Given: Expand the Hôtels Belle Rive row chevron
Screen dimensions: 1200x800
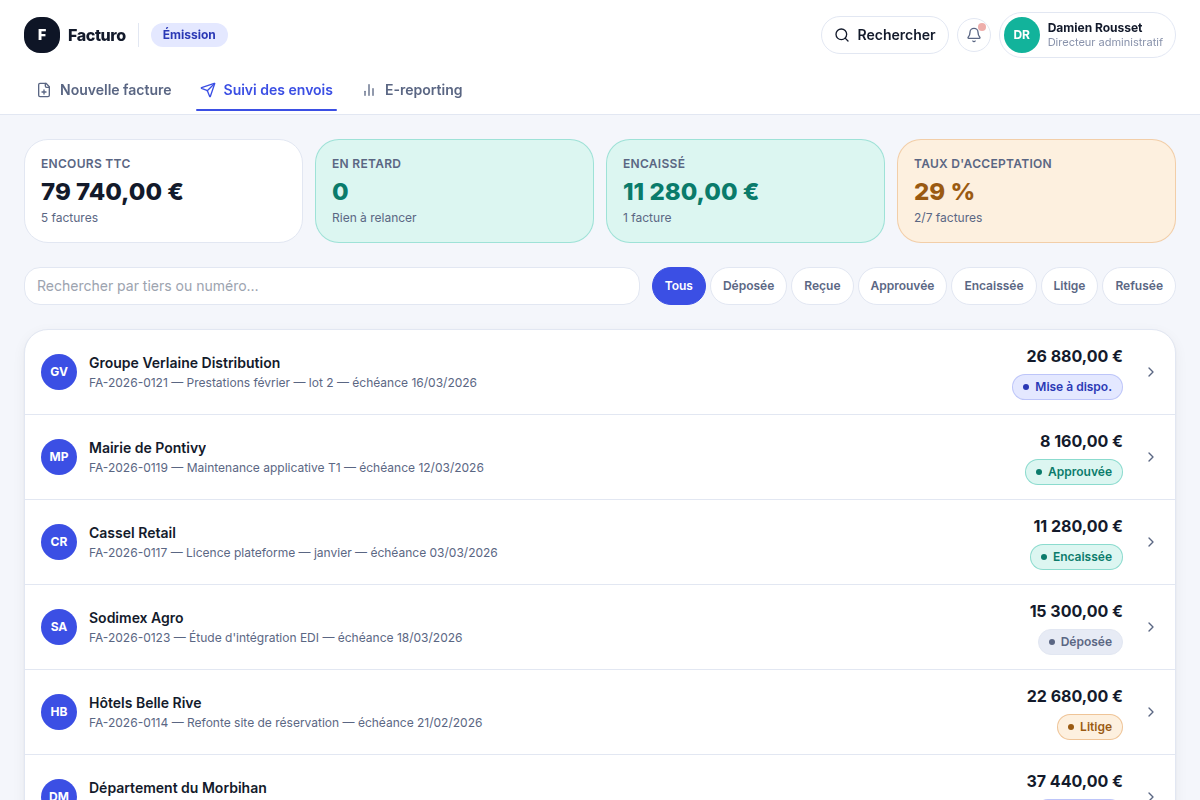Looking at the screenshot, I should [1151, 712].
